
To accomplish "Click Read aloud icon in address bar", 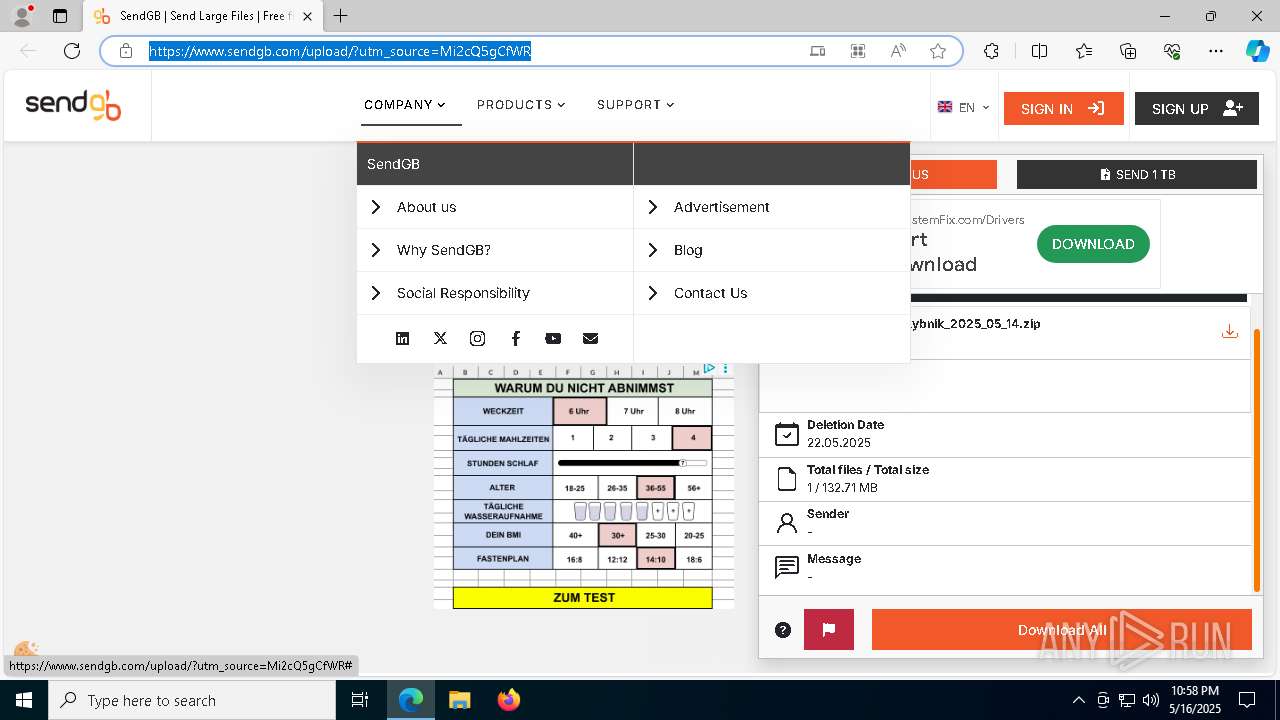I will 898,51.
